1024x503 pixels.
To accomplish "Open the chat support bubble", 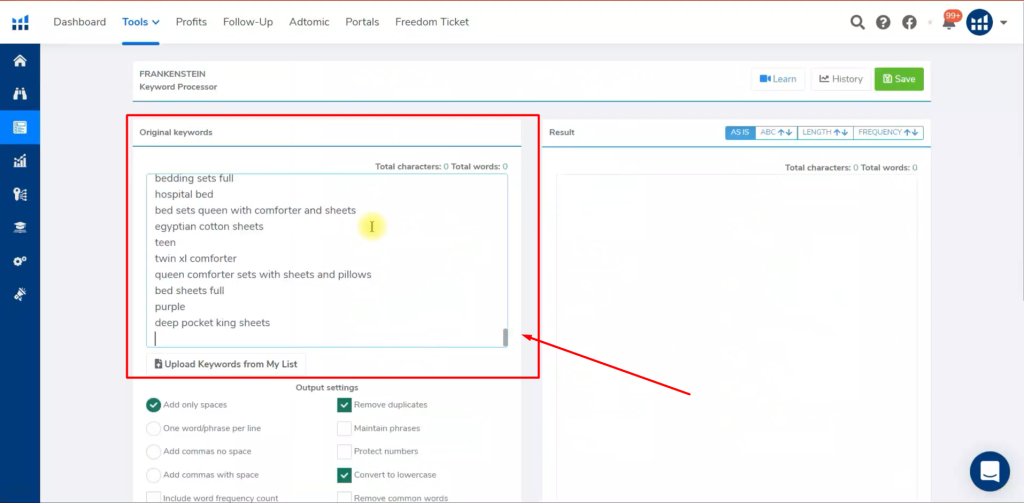I will click(990, 471).
